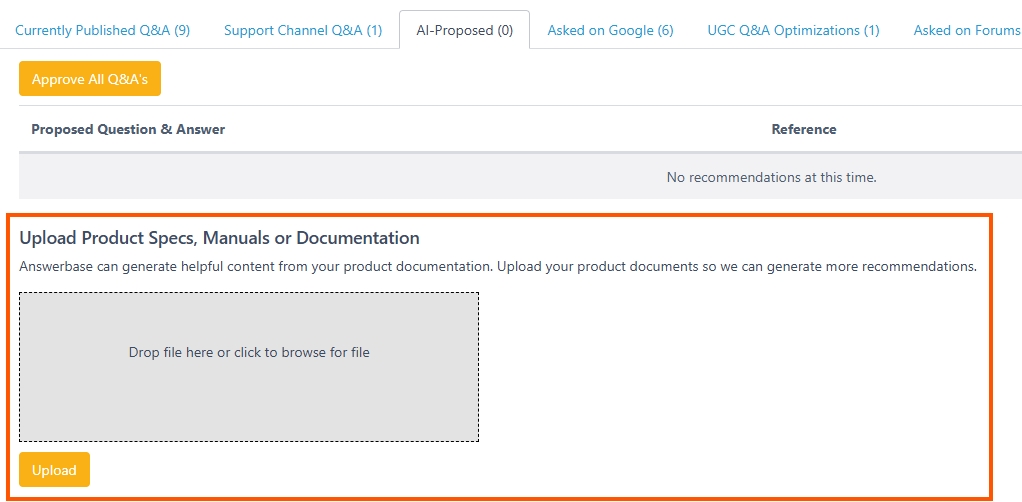Click blank space right of the drop zone
Screen dimensions: 1022x502
click(x=730, y=367)
